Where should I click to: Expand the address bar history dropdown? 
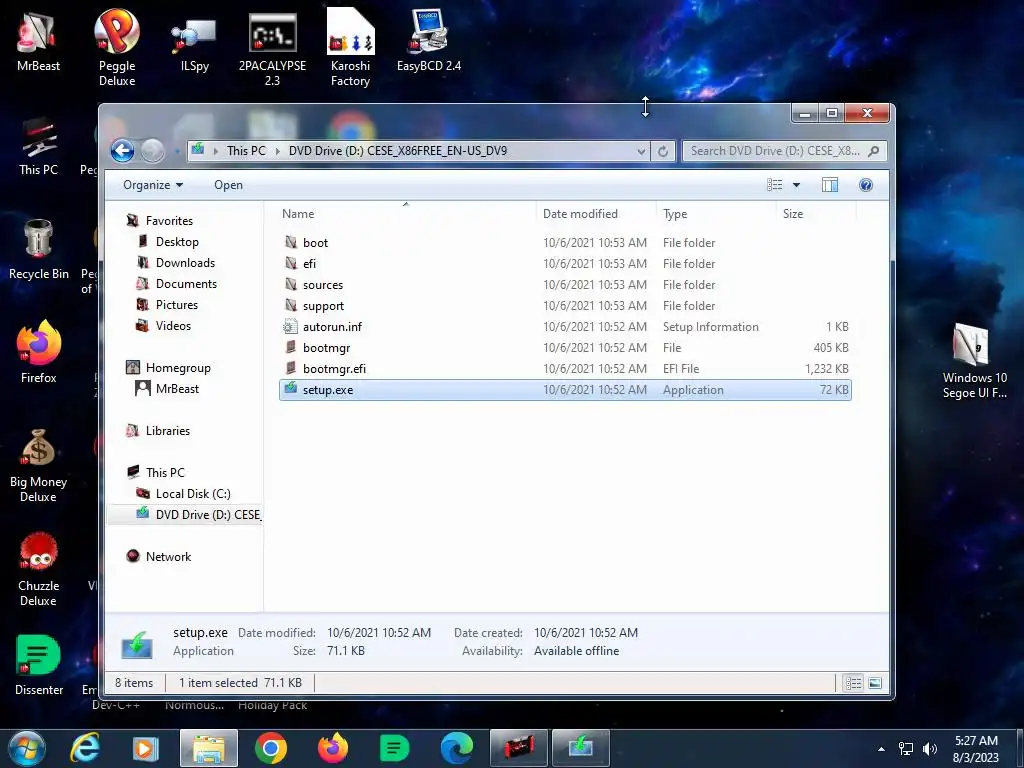641,151
